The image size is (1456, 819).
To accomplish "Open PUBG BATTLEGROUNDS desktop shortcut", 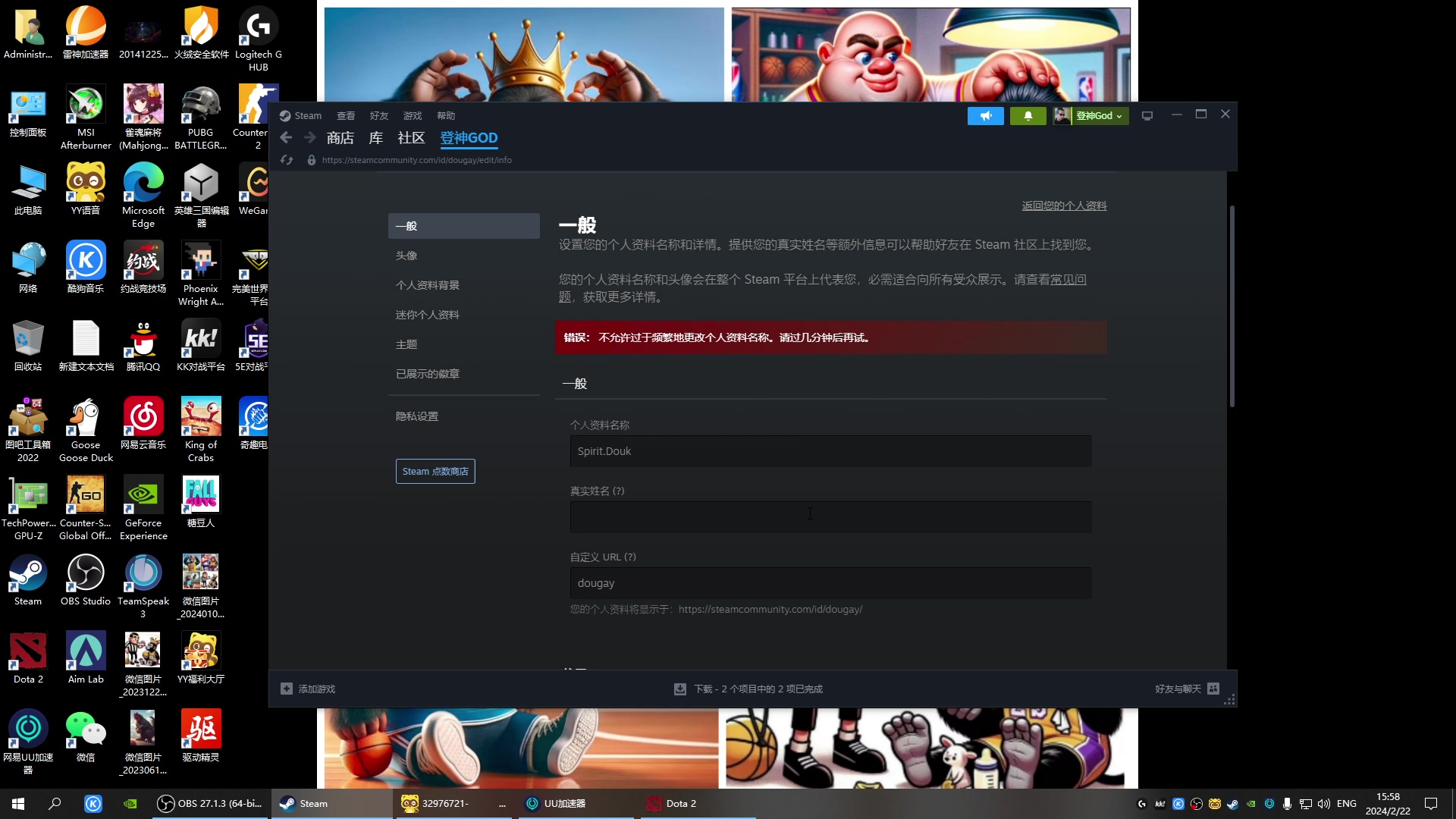I will (201, 118).
